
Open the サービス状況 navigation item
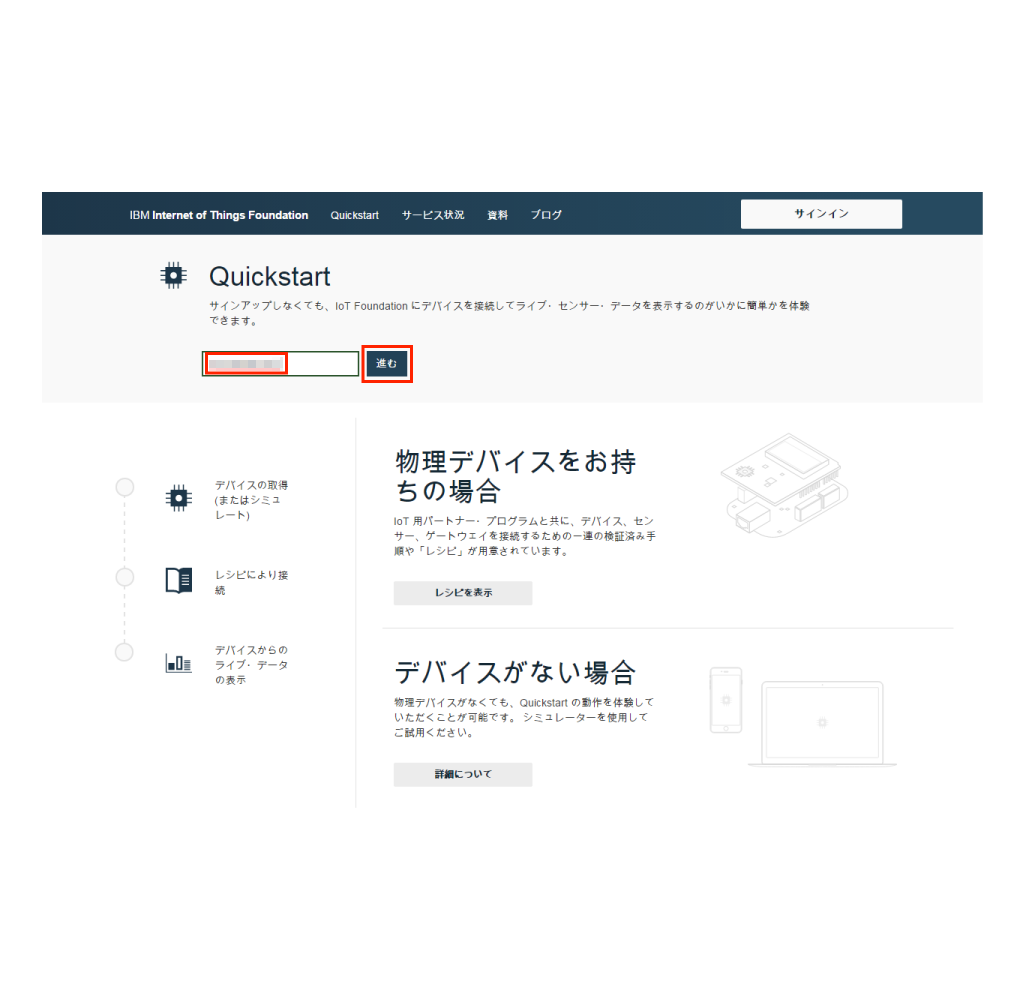point(433,215)
